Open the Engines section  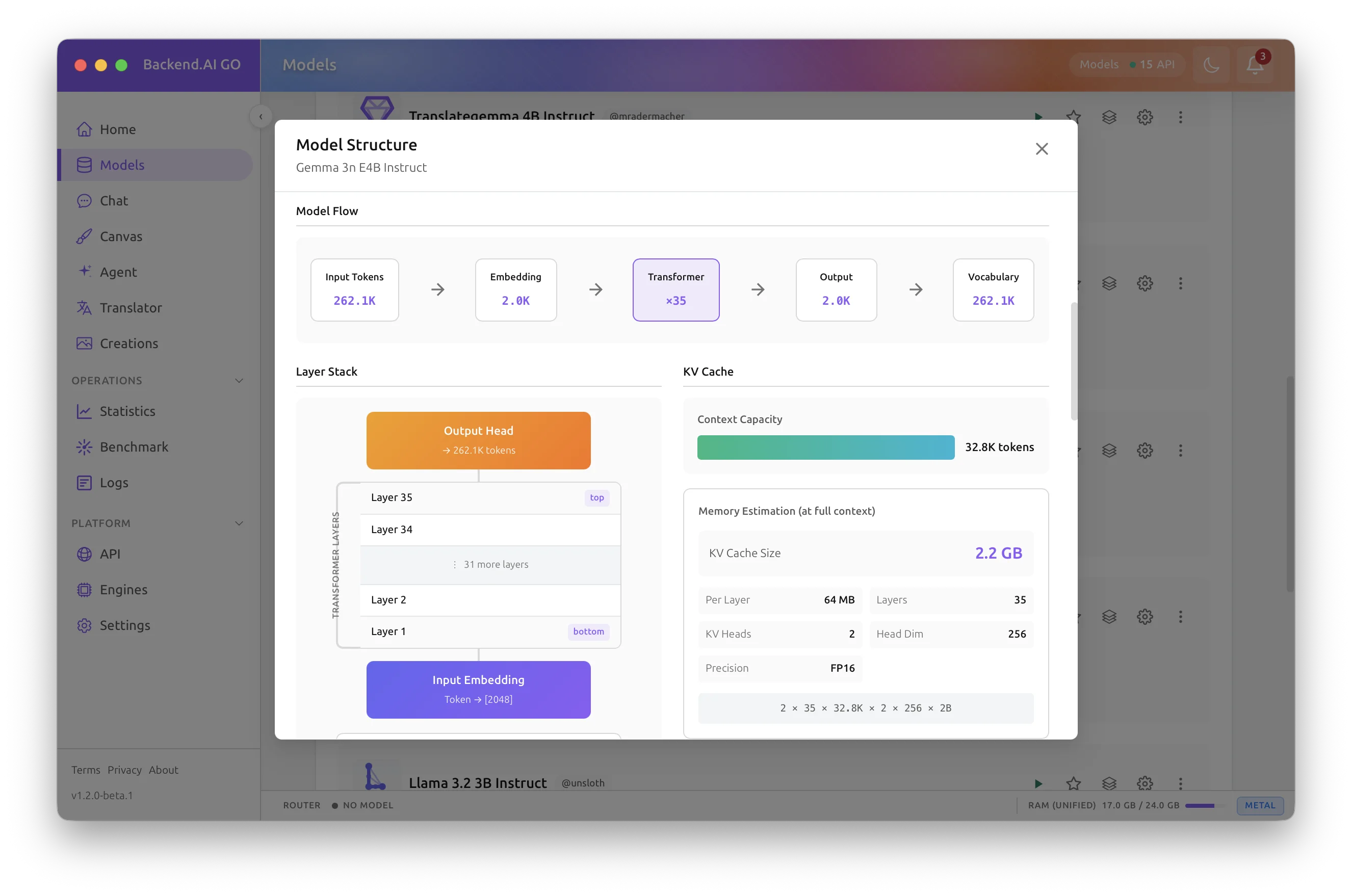click(123, 590)
